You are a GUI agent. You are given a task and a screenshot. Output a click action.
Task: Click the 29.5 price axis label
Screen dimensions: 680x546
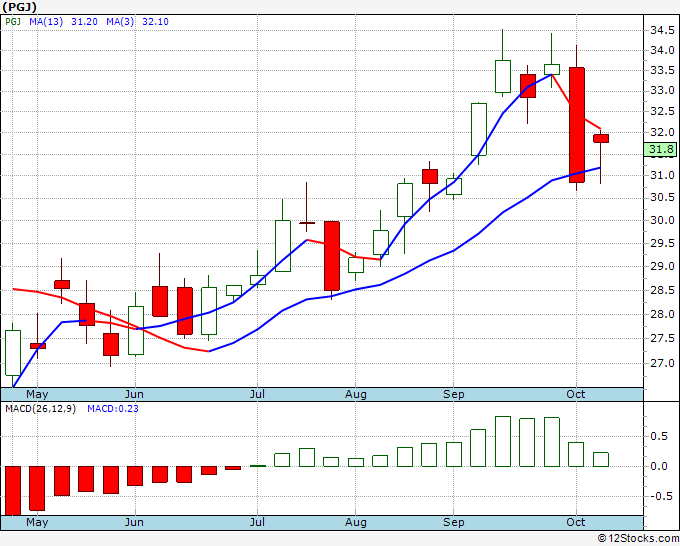click(x=662, y=243)
